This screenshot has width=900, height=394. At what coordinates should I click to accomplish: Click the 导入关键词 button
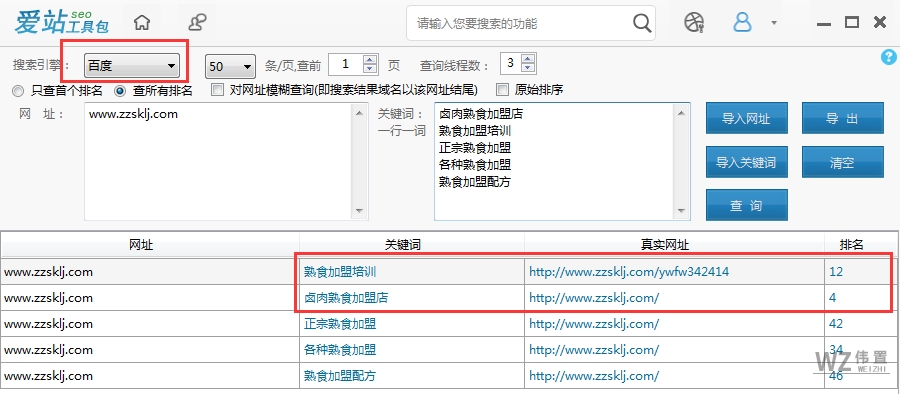(x=746, y=163)
